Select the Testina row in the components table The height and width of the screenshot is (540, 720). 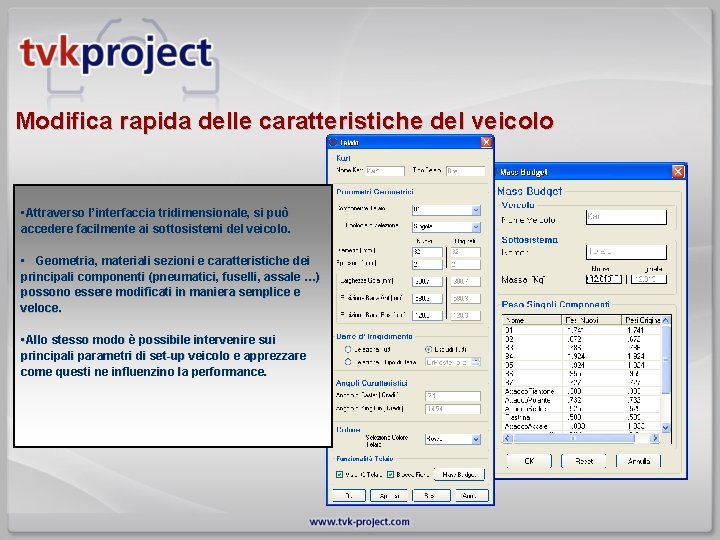point(582,417)
